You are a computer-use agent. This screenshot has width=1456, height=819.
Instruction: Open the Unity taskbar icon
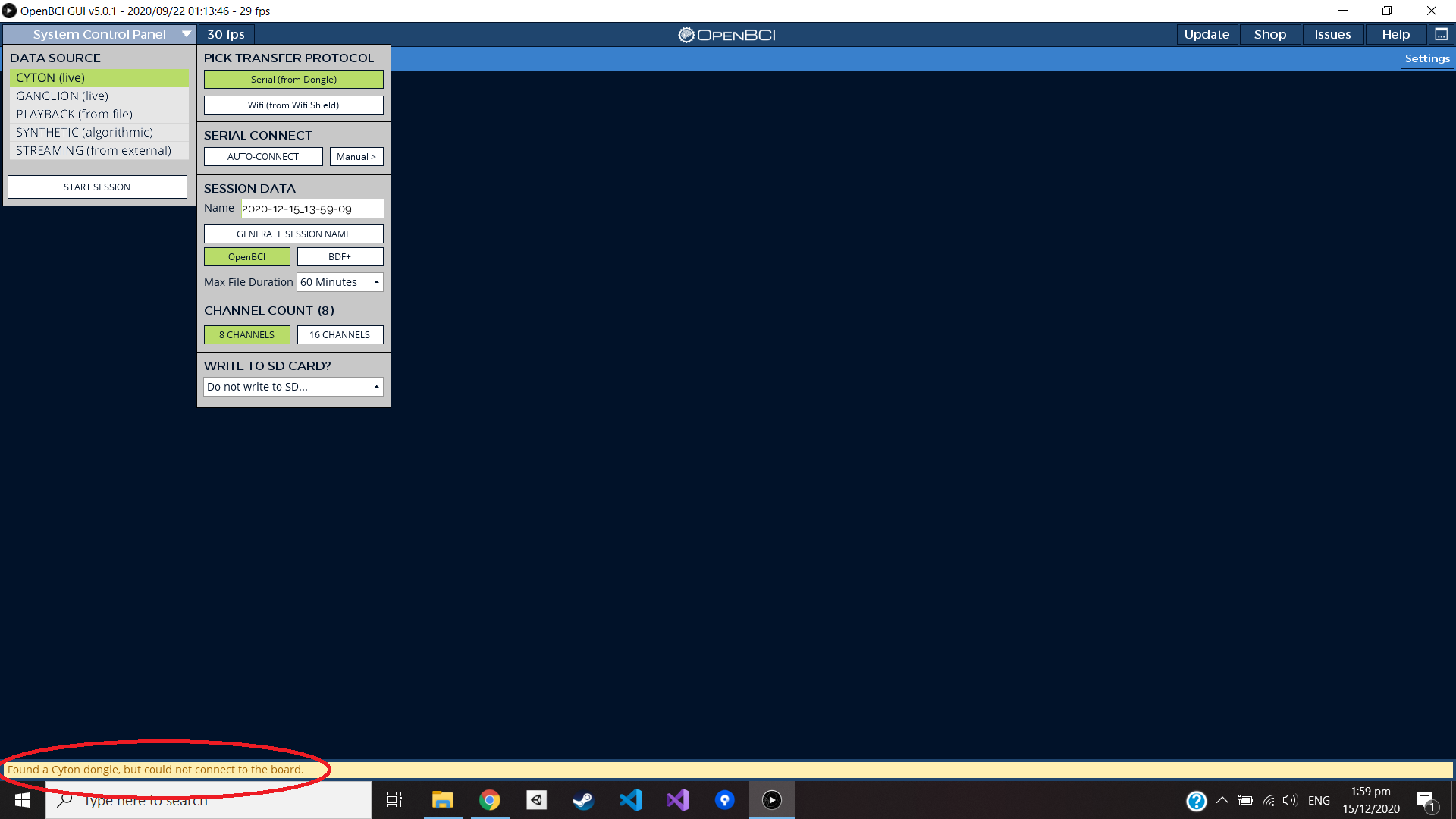coord(537,800)
